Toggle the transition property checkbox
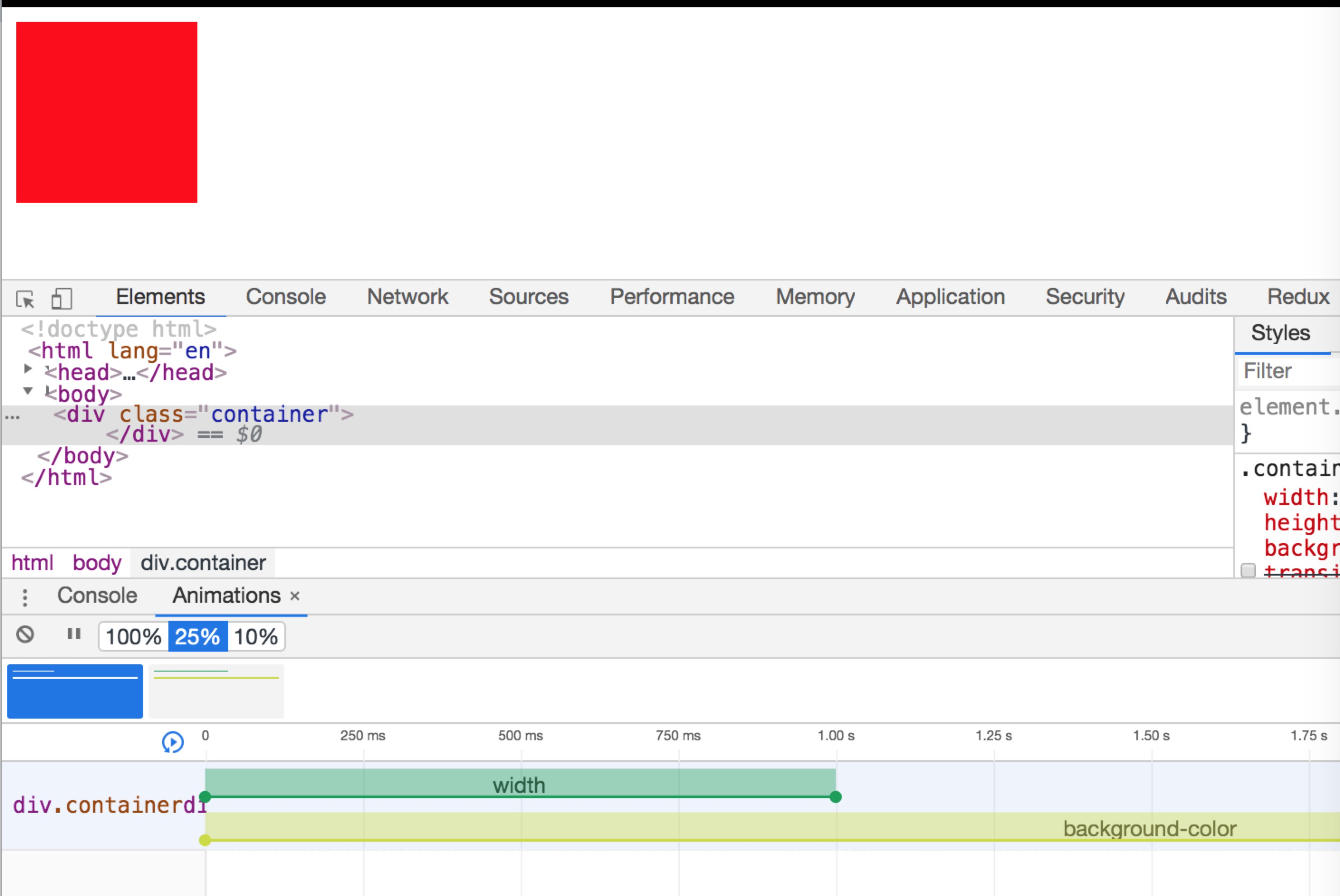Viewport: 1340px width, 896px height. [x=1248, y=570]
